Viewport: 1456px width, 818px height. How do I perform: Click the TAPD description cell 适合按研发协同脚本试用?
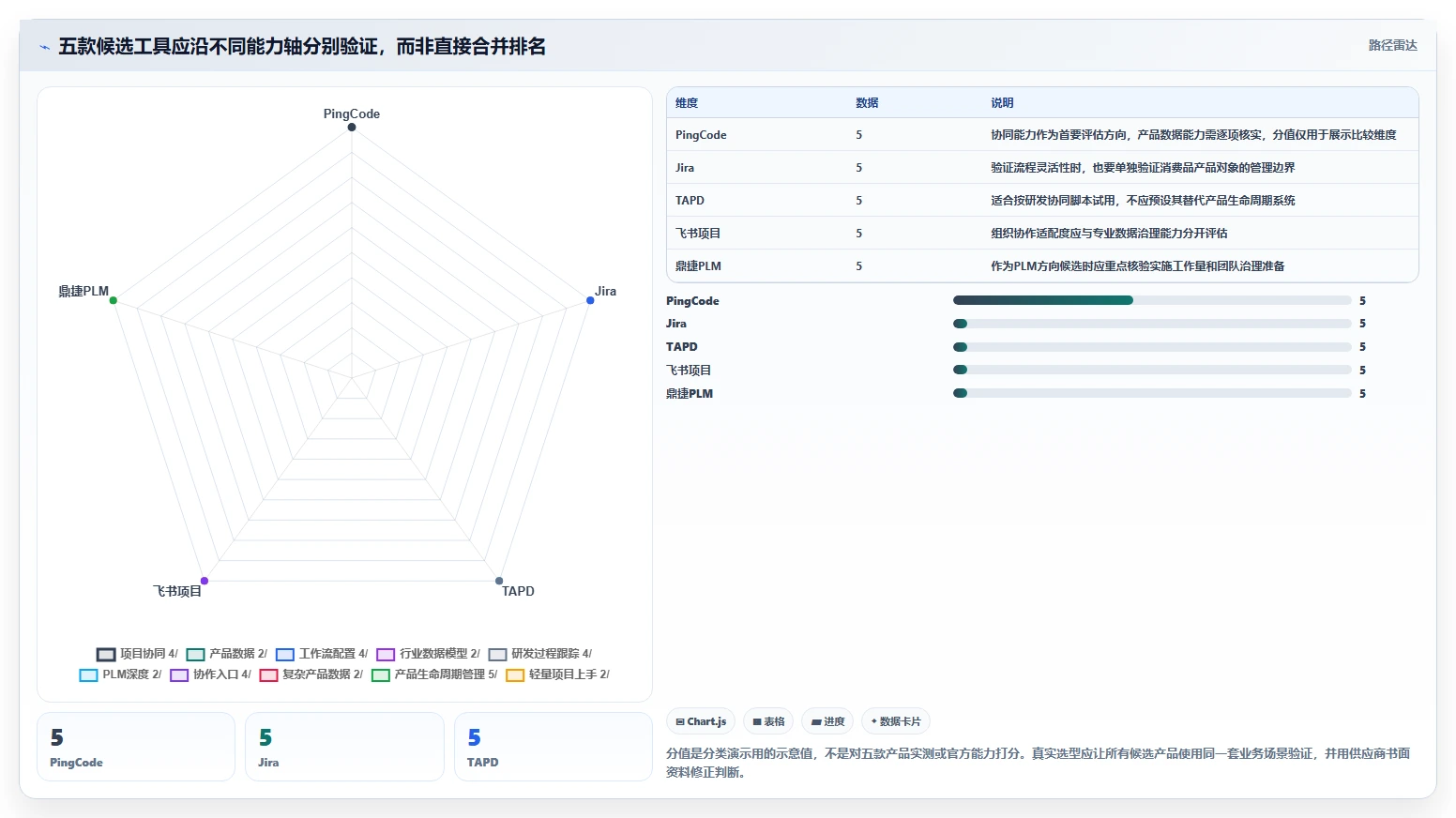(x=1143, y=201)
